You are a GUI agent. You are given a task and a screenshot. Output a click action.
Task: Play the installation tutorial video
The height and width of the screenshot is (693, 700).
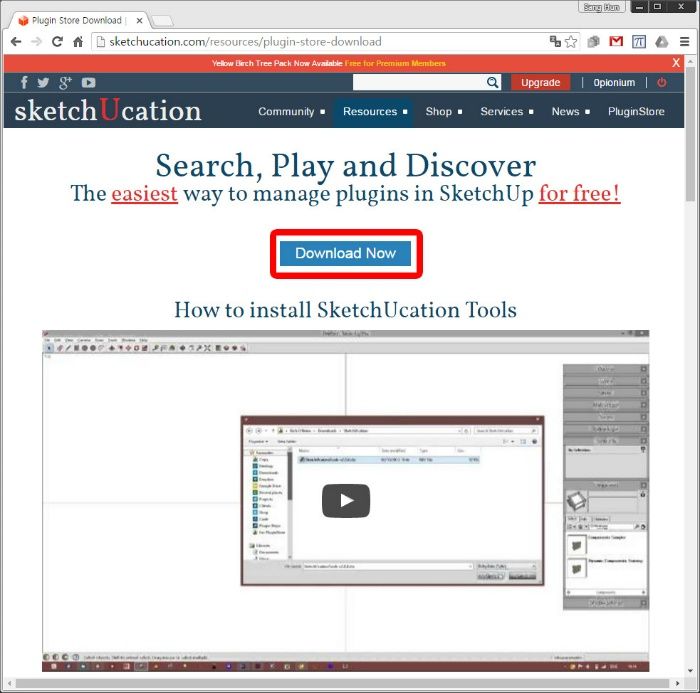(346, 501)
